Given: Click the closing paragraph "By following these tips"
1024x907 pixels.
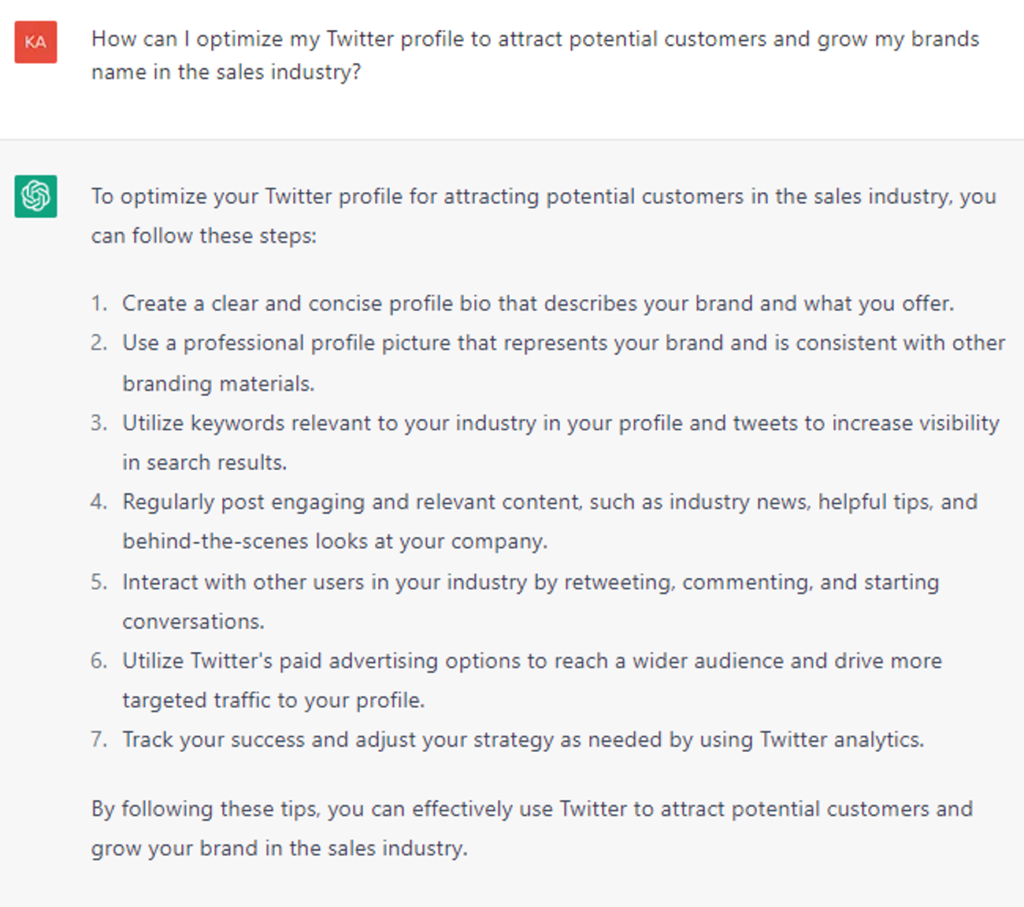Looking at the screenshot, I should [531, 828].
